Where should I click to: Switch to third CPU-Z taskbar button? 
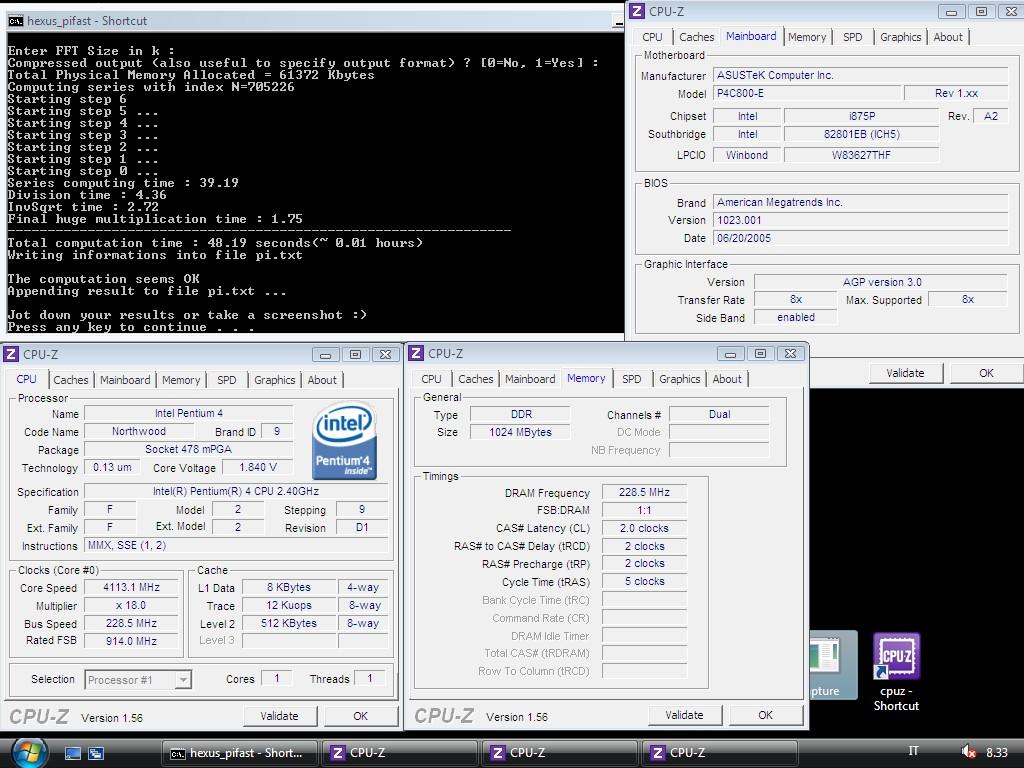[x=719, y=753]
